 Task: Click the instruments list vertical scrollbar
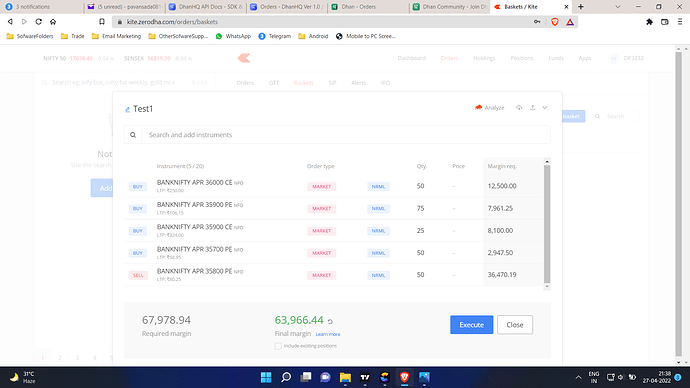click(x=547, y=224)
